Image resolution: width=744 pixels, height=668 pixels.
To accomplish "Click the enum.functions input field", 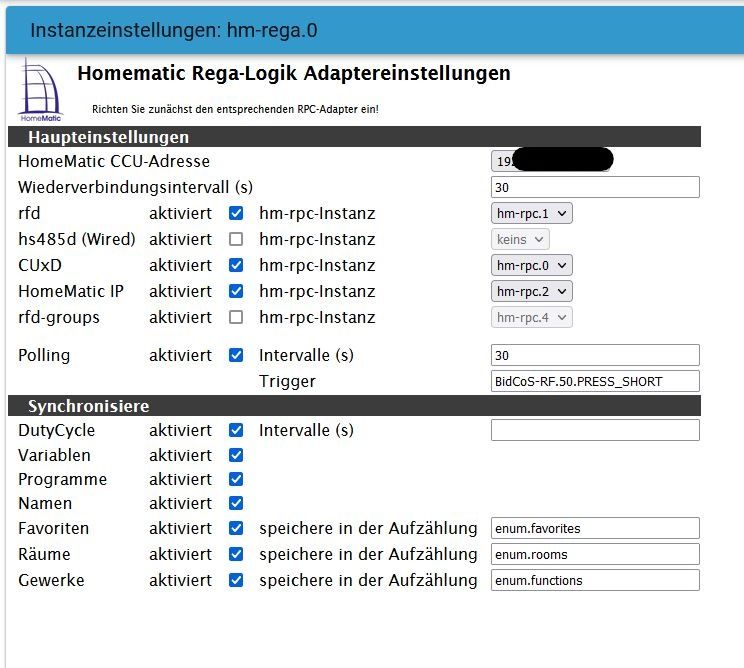I will pyautogui.click(x=595, y=580).
